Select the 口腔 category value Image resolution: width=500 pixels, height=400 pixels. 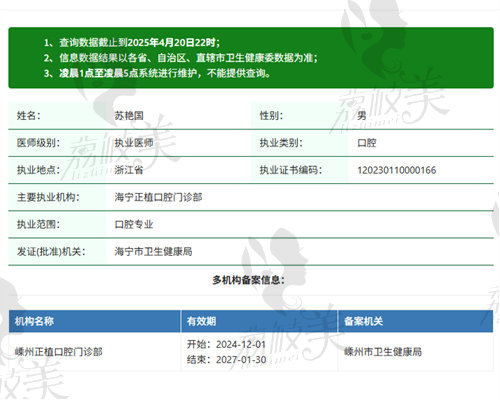367,143
